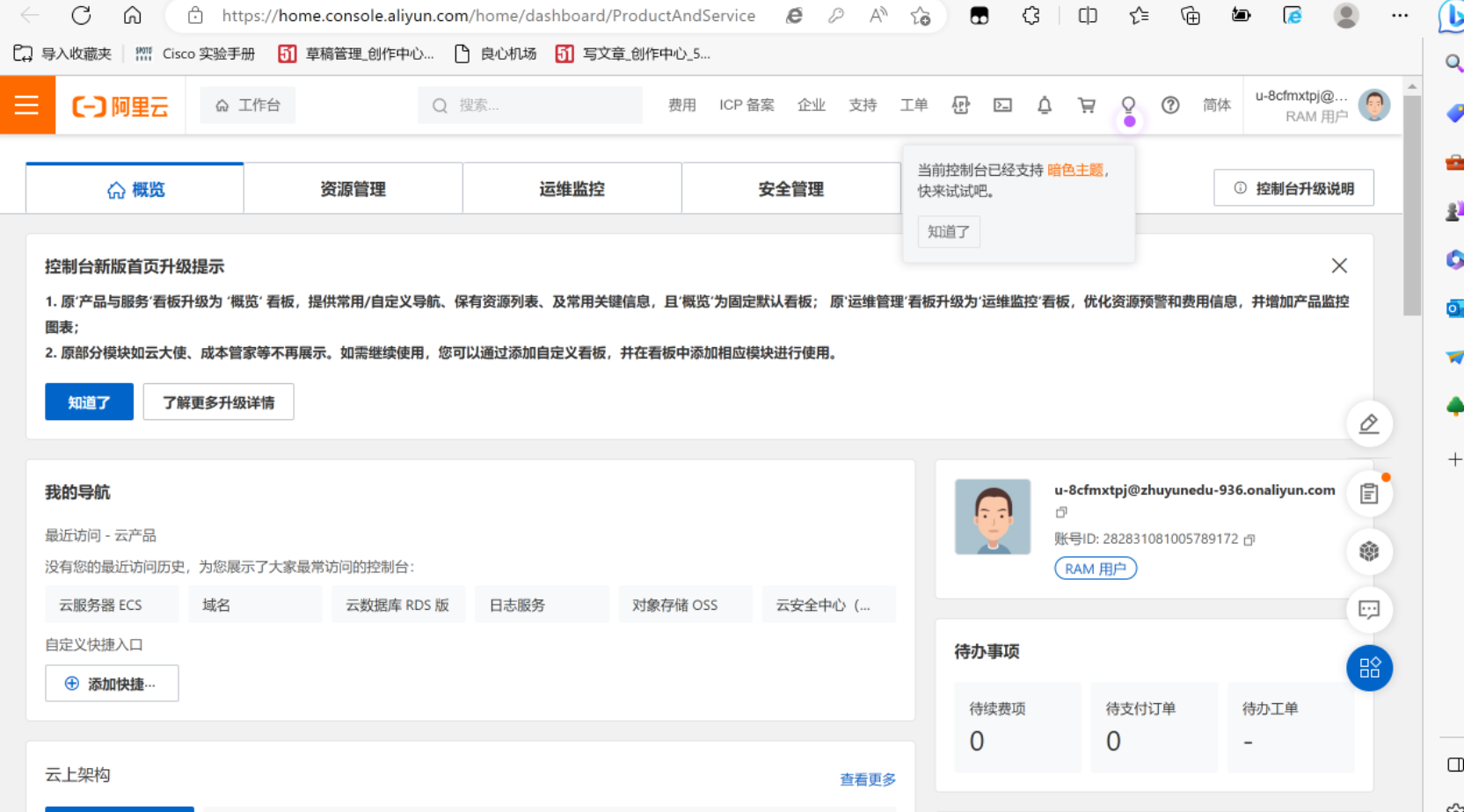This screenshot has width=1464, height=812.
Task: Click the floating cube resource icon
Action: point(1369,552)
